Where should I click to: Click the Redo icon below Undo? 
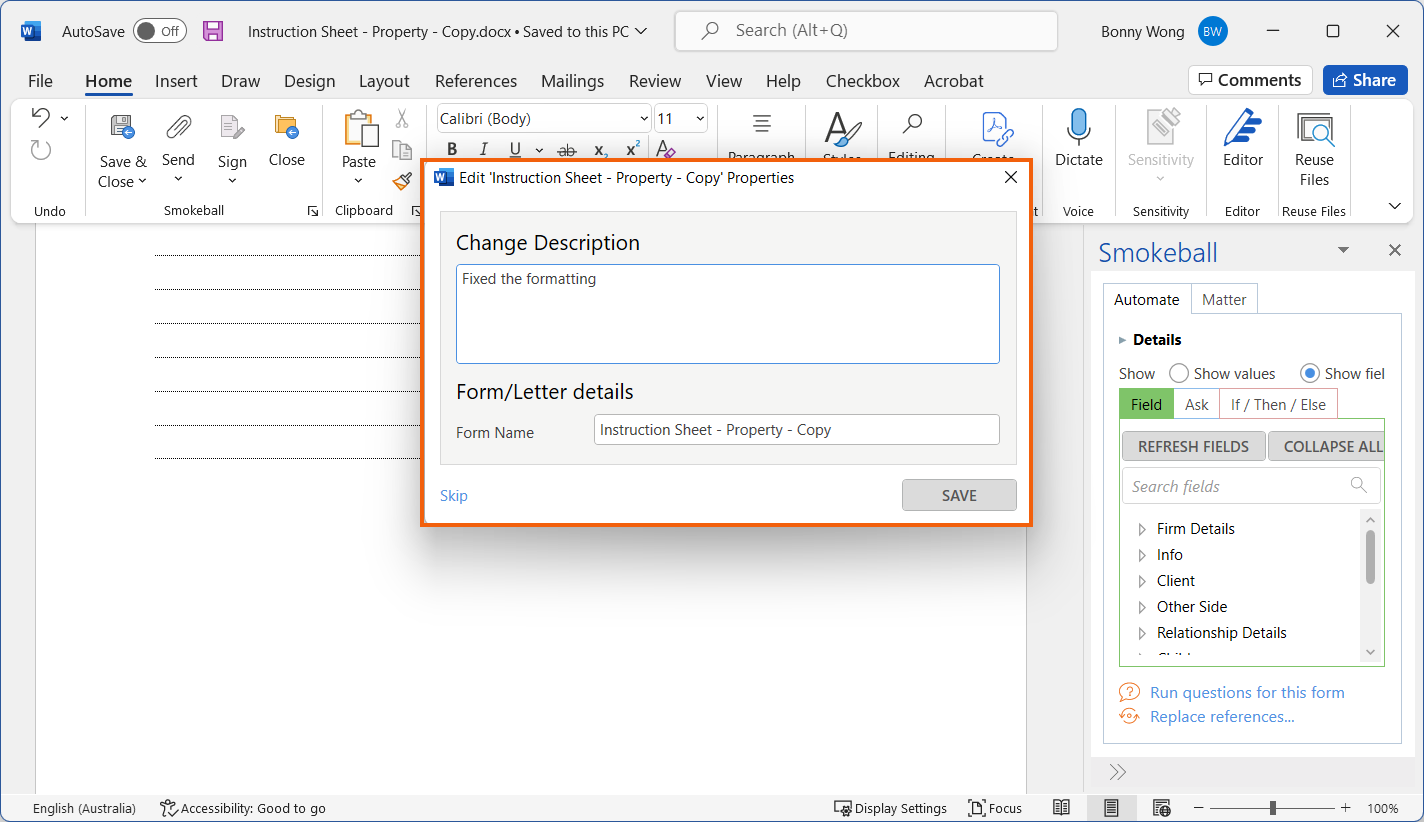tap(40, 150)
